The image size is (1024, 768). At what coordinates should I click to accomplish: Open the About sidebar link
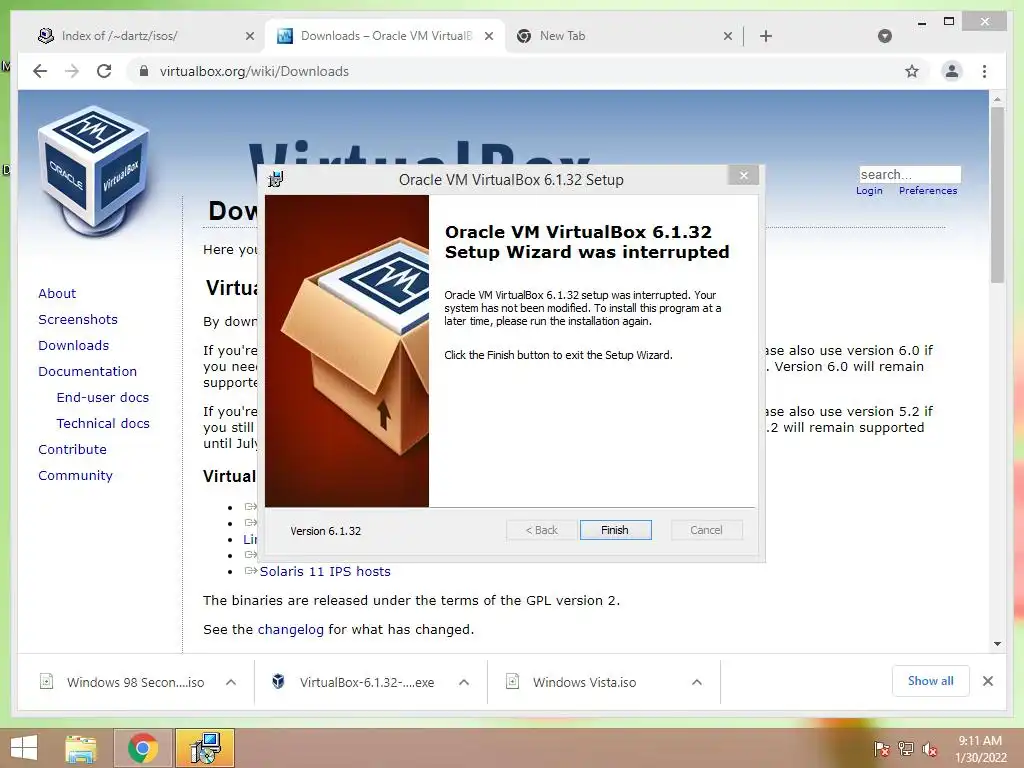click(x=57, y=293)
